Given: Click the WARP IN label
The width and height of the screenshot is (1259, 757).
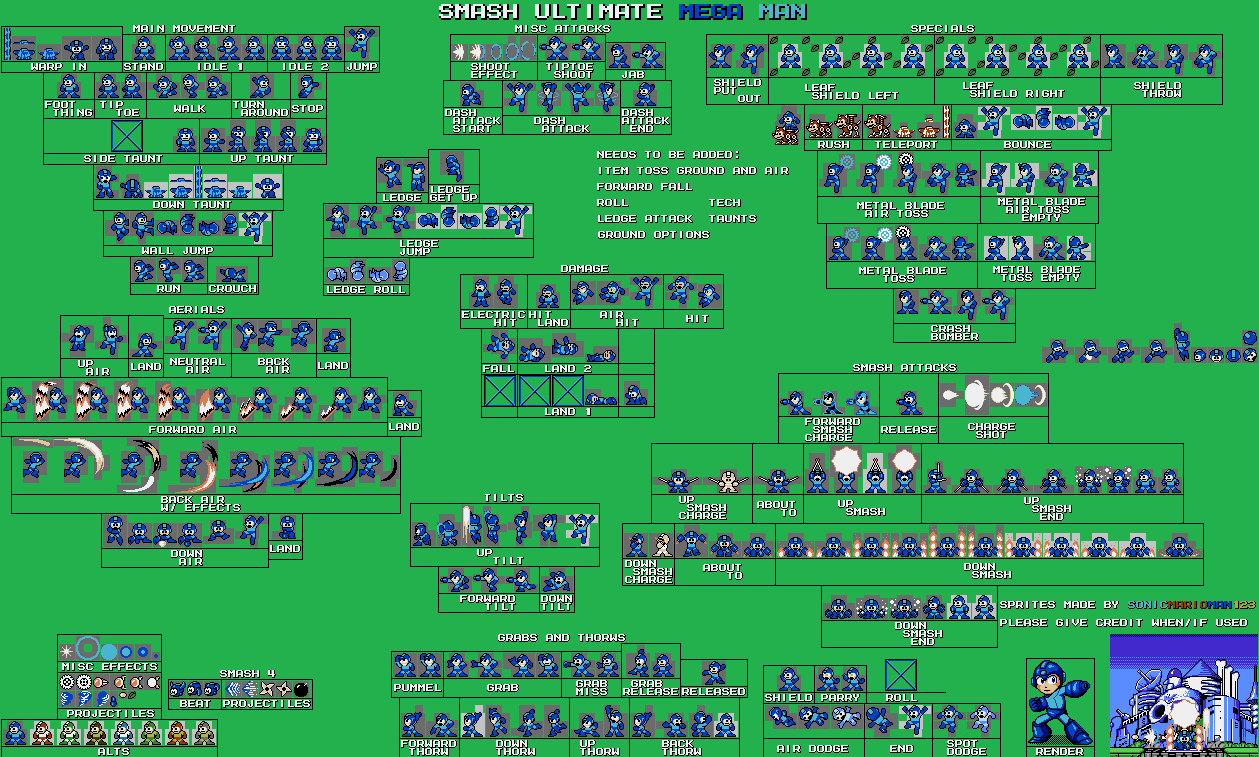Looking at the screenshot, I should tap(59, 66).
